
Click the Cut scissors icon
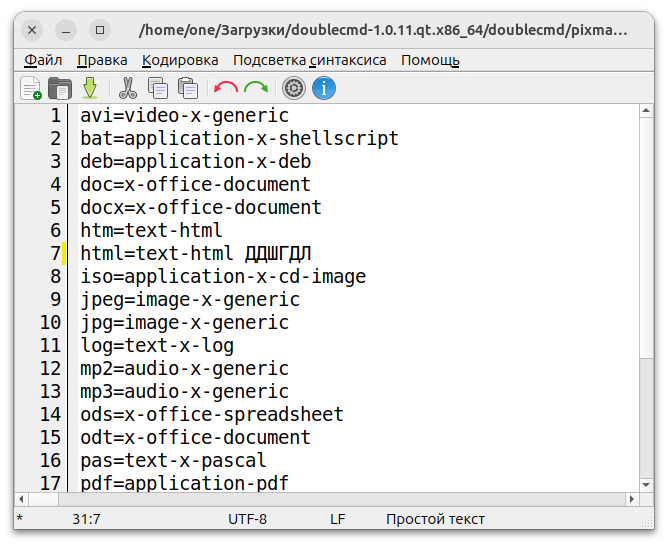[x=128, y=88]
